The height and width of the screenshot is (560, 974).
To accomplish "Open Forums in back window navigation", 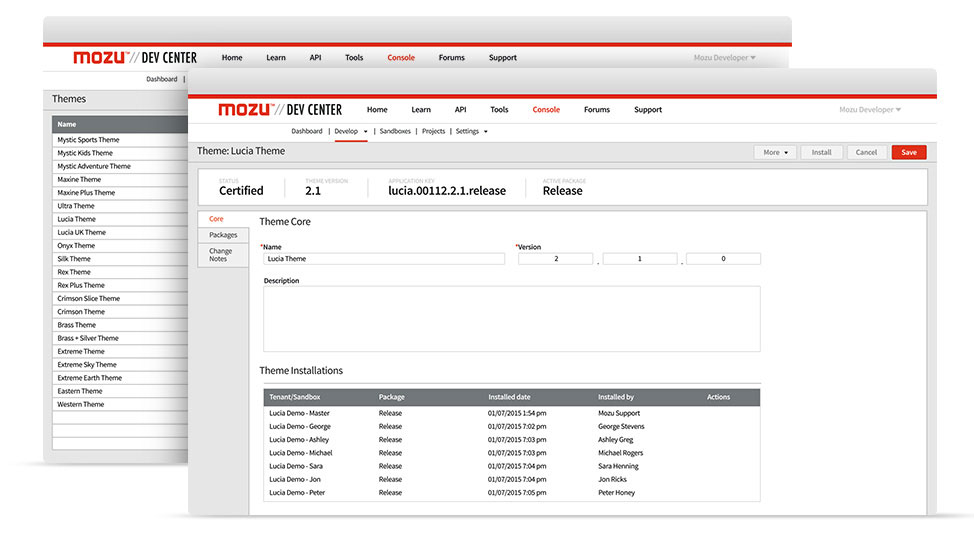I will click(452, 57).
